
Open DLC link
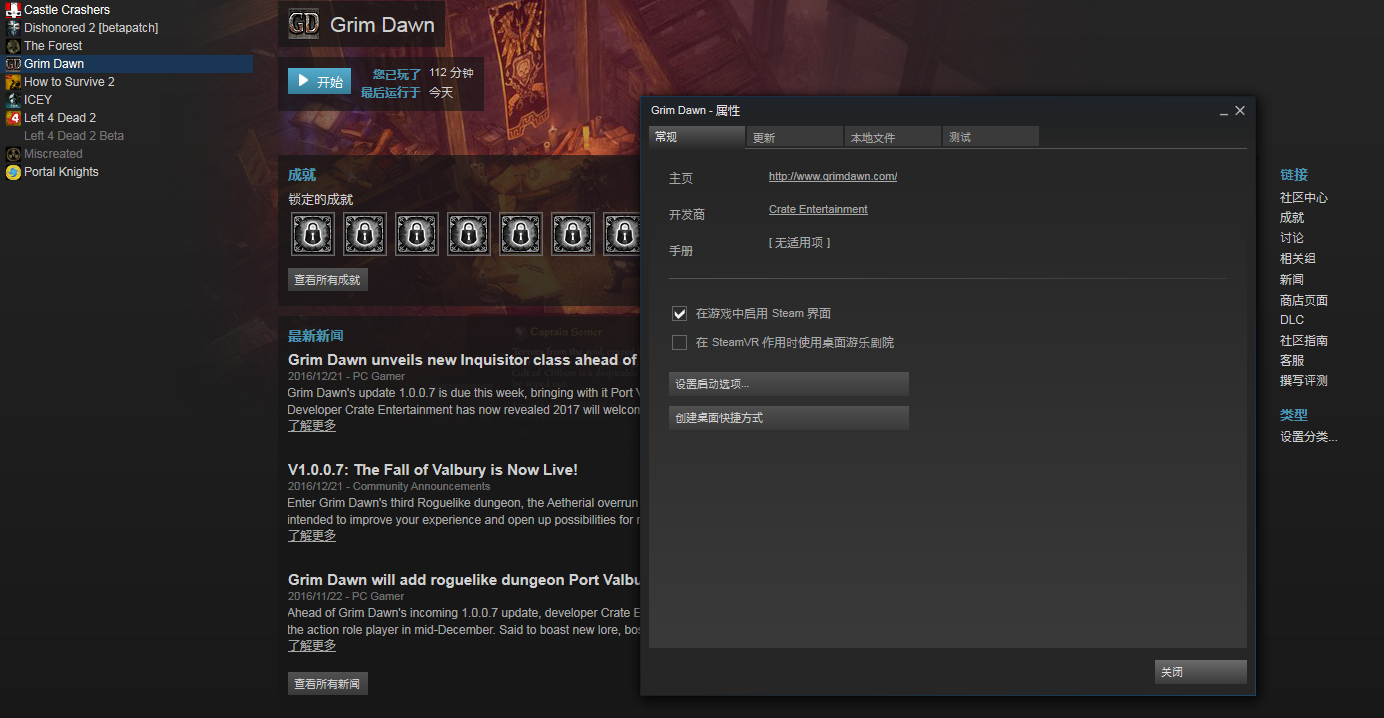pyautogui.click(x=1292, y=320)
